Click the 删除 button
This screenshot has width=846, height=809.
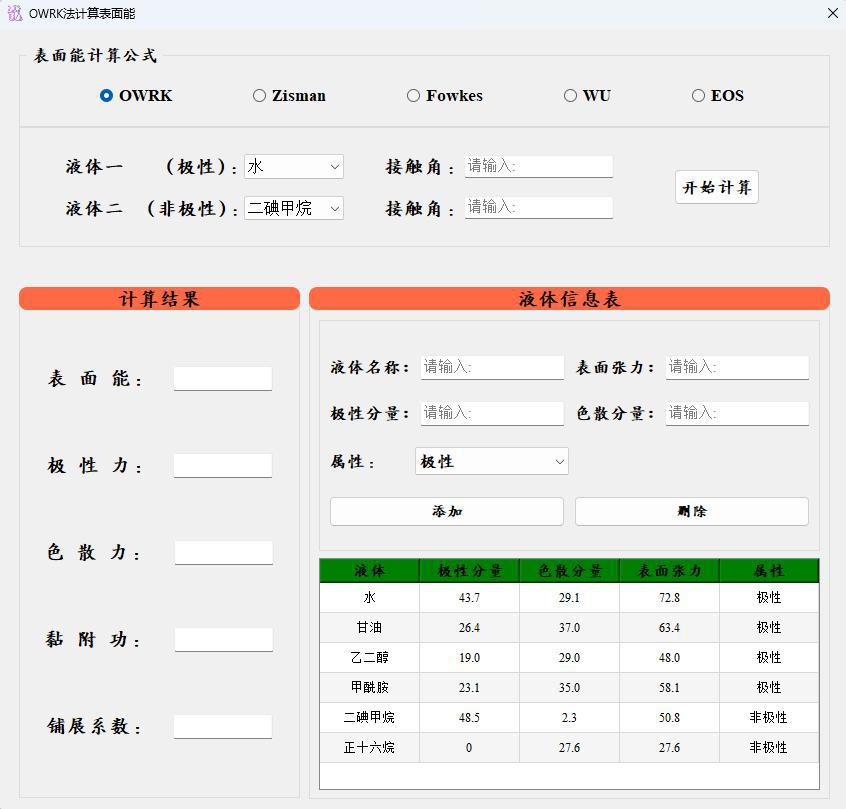692,511
